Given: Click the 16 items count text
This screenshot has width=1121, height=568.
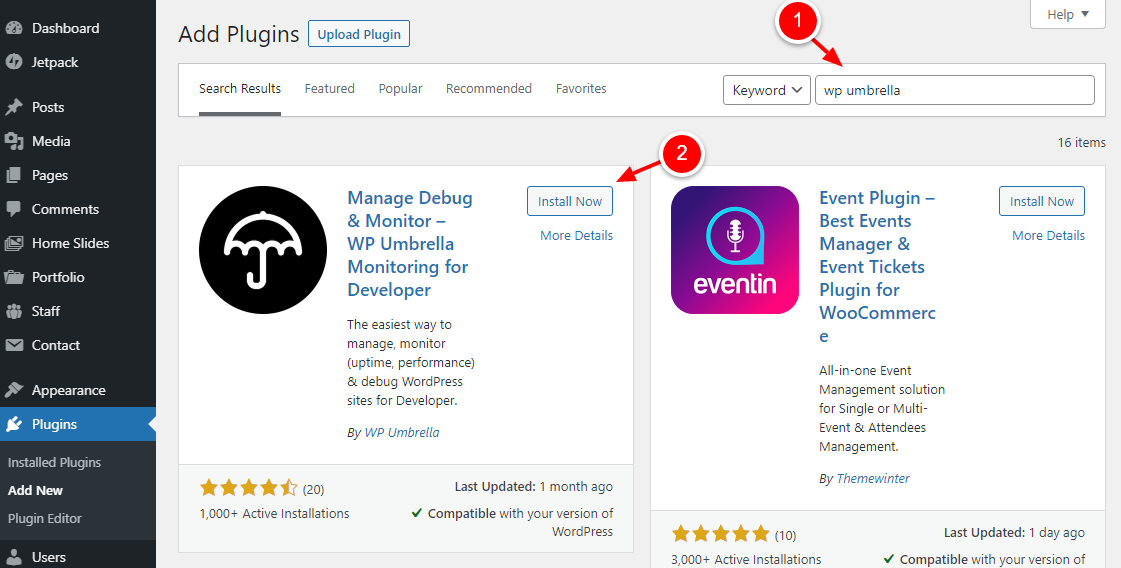Looking at the screenshot, I should click(x=1082, y=142).
